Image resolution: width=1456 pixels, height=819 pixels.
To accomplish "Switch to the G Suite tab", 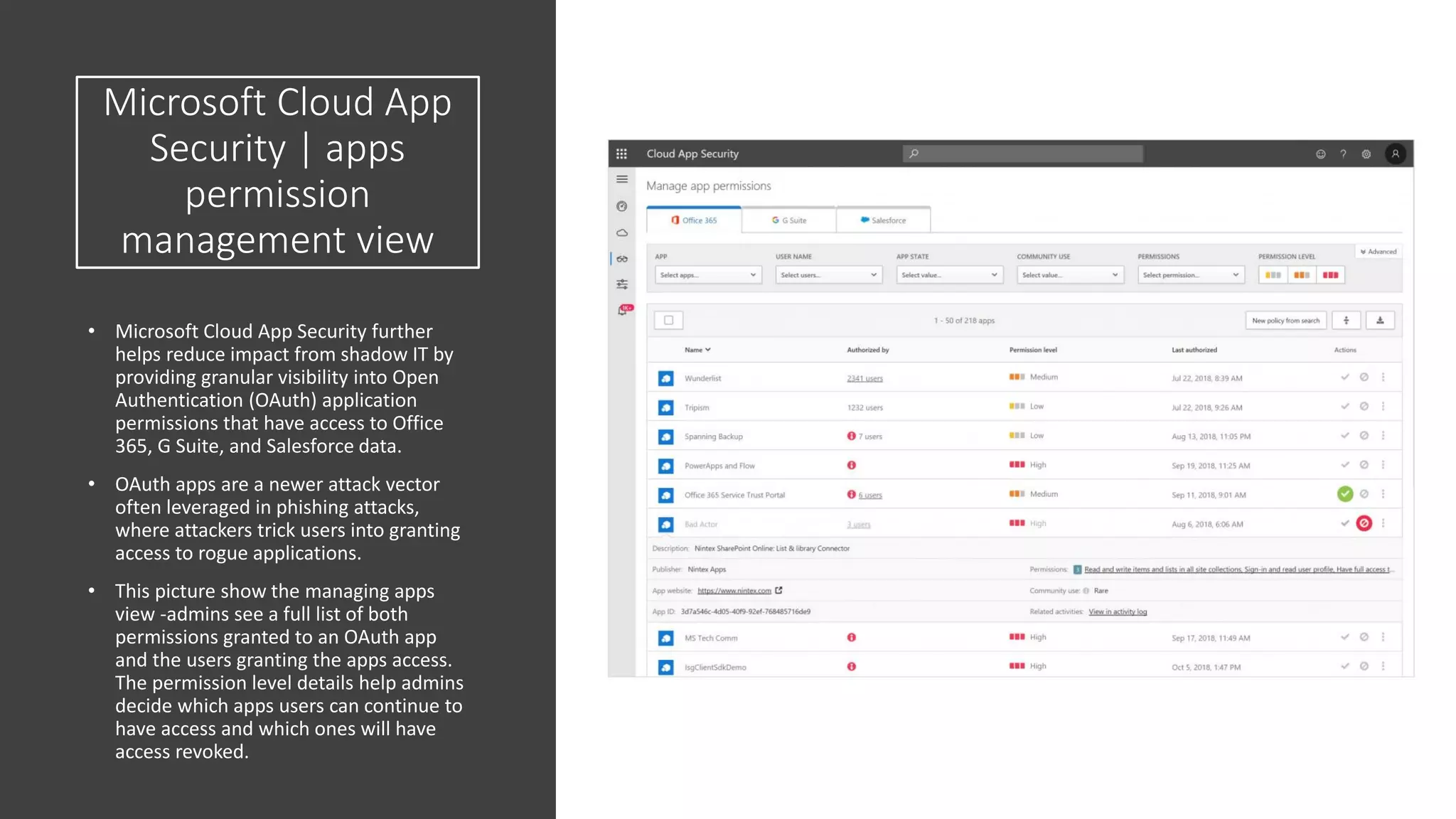I will tap(789, 220).
